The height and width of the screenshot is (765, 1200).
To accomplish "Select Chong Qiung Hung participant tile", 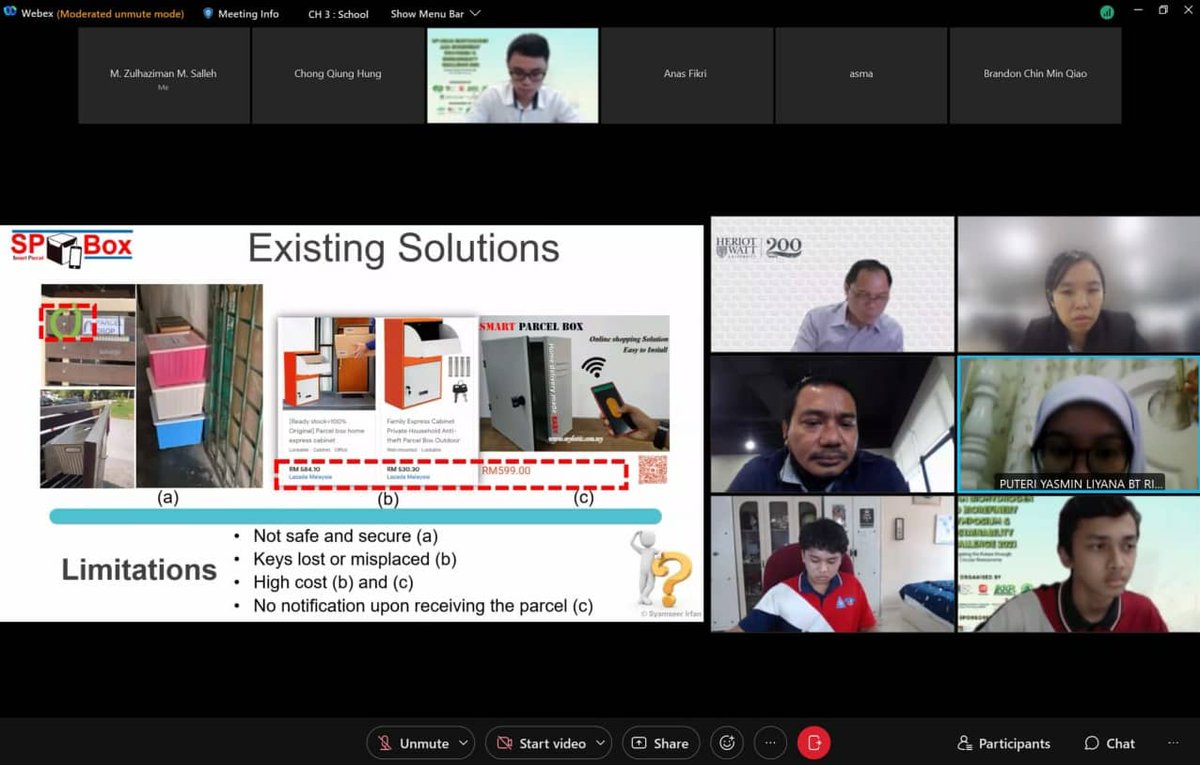I will tap(338, 75).
